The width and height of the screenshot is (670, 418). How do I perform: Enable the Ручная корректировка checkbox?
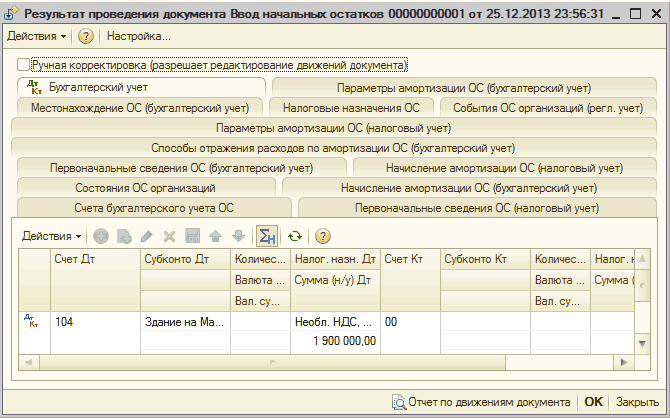23,65
